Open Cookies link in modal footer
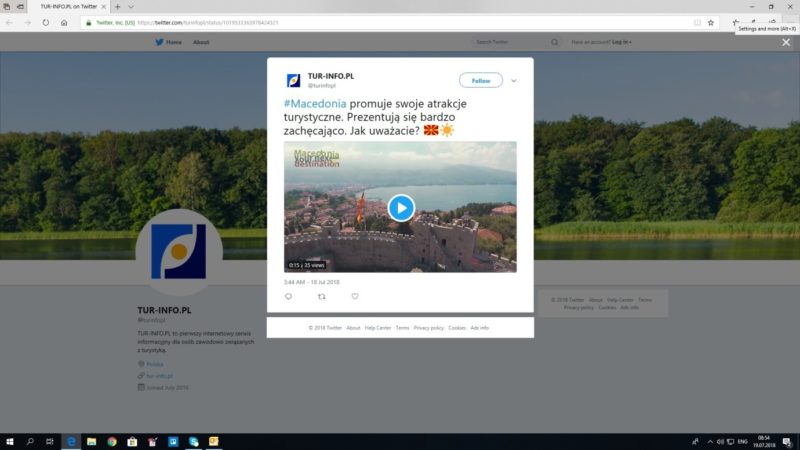Image resolution: width=800 pixels, height=450 pixels. pyautogui.click(x=457, y=328)
